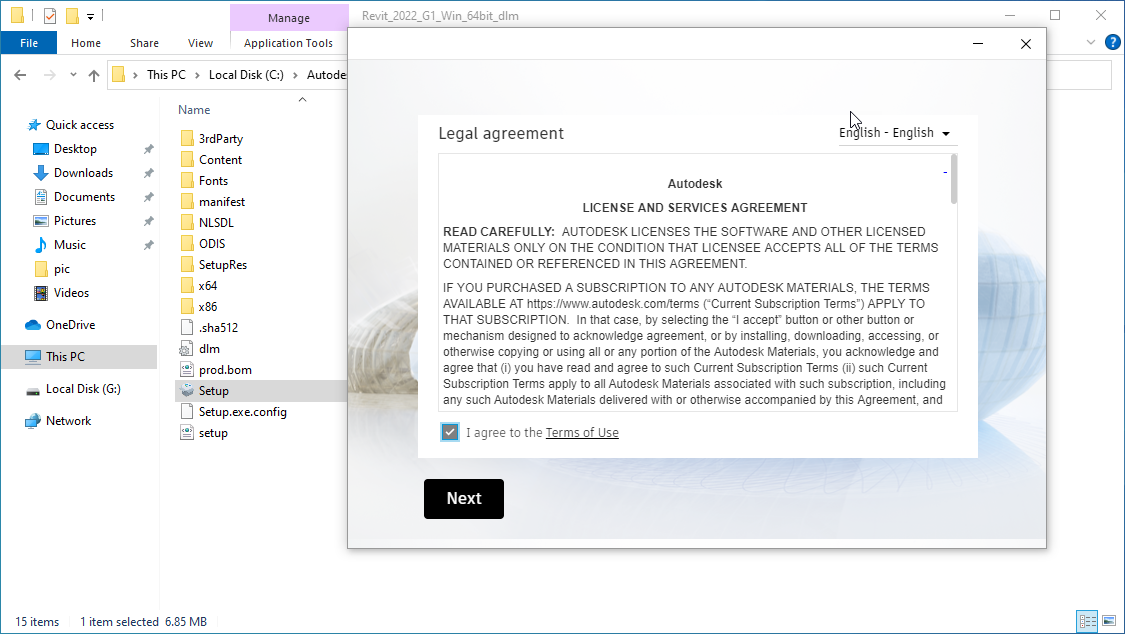1125x634 pixels.
Task: Click the Downloads pin icon
Action: [149, 173]
